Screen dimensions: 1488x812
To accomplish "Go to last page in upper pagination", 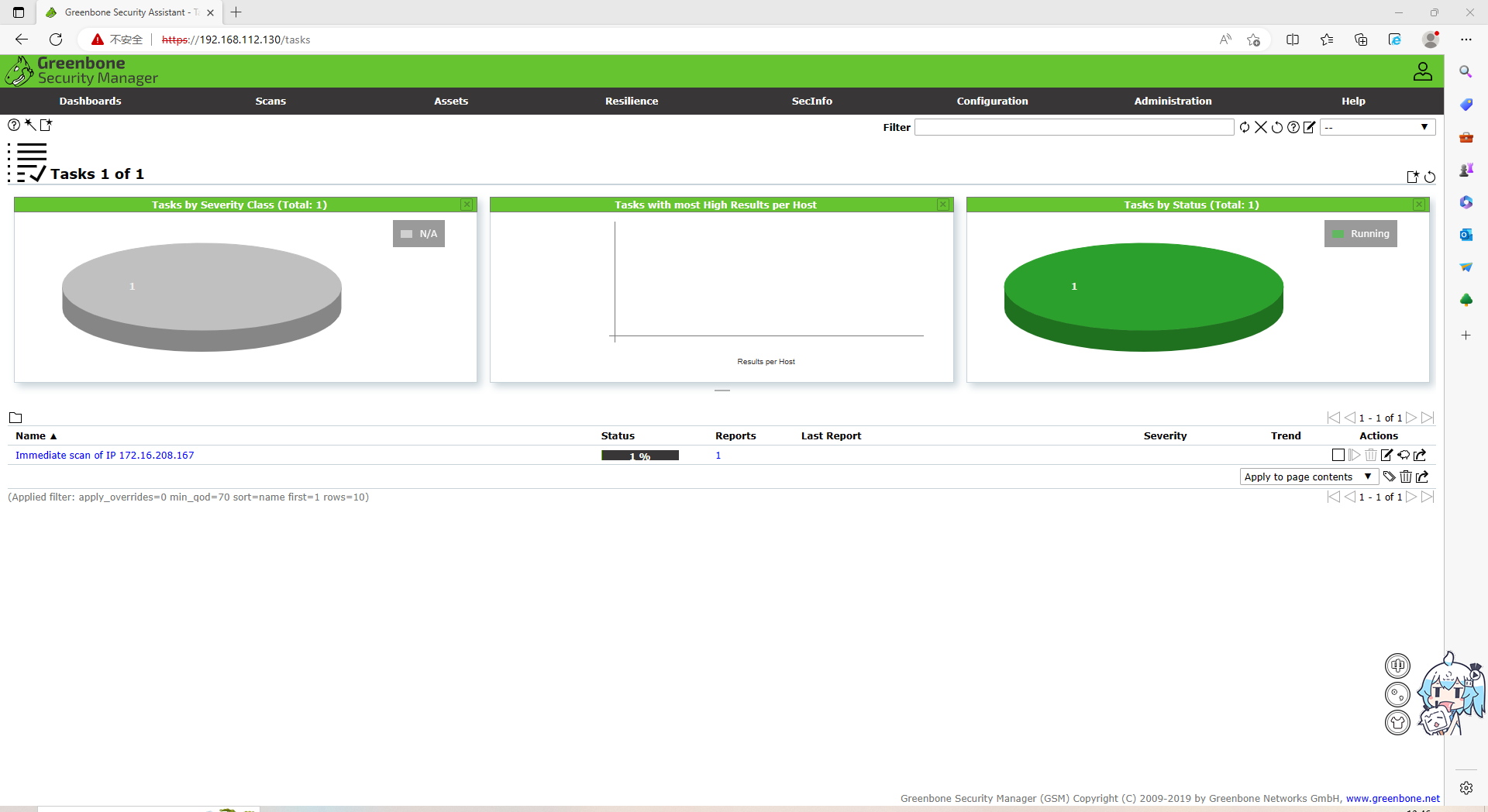I will [x=1428, y=418].
